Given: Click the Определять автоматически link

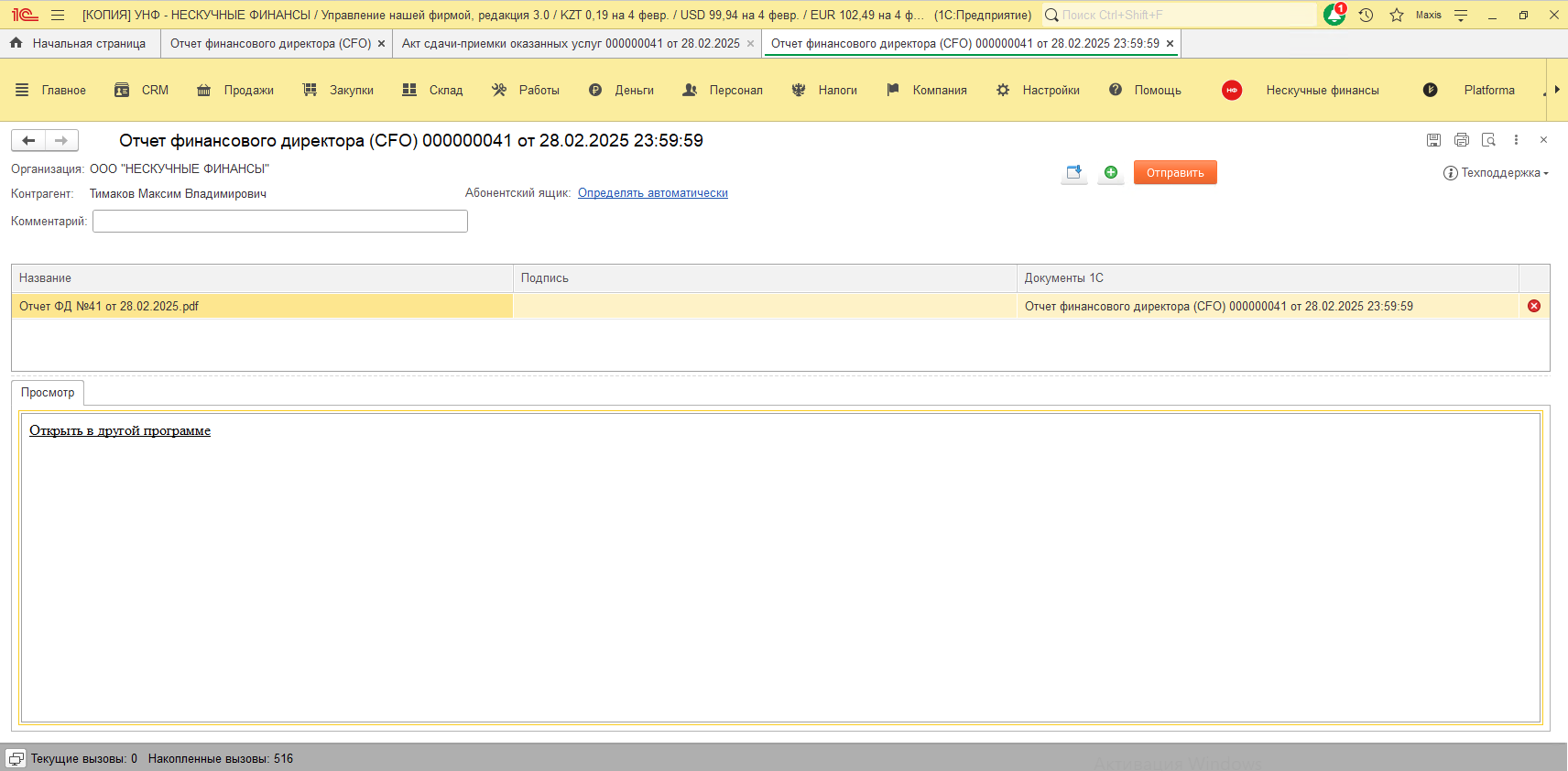Looking at the screenshot, I should click(652, 193).
